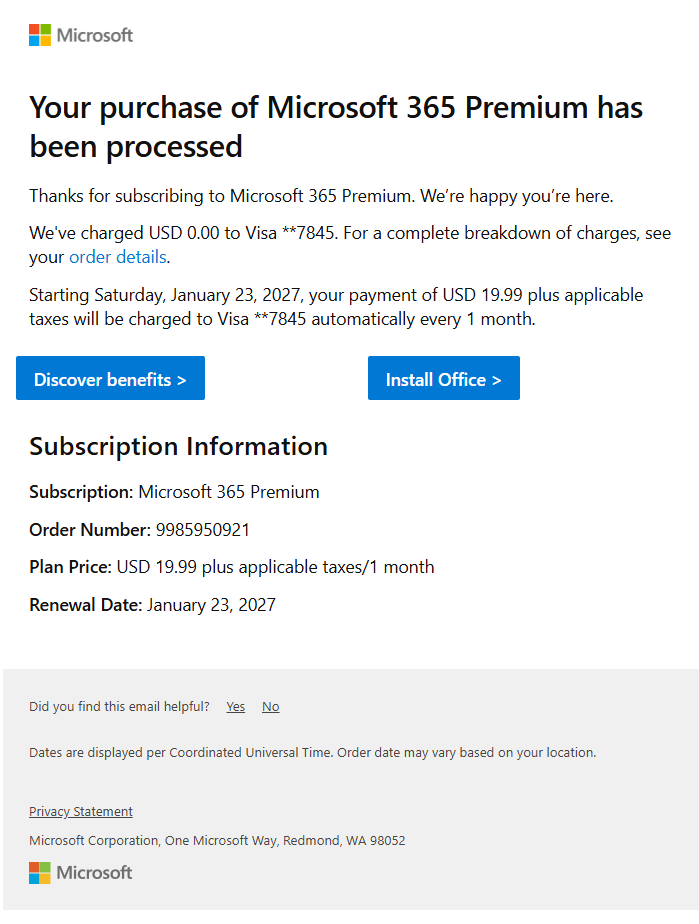Open the Privacy Statement link

(x=81, y=812)
